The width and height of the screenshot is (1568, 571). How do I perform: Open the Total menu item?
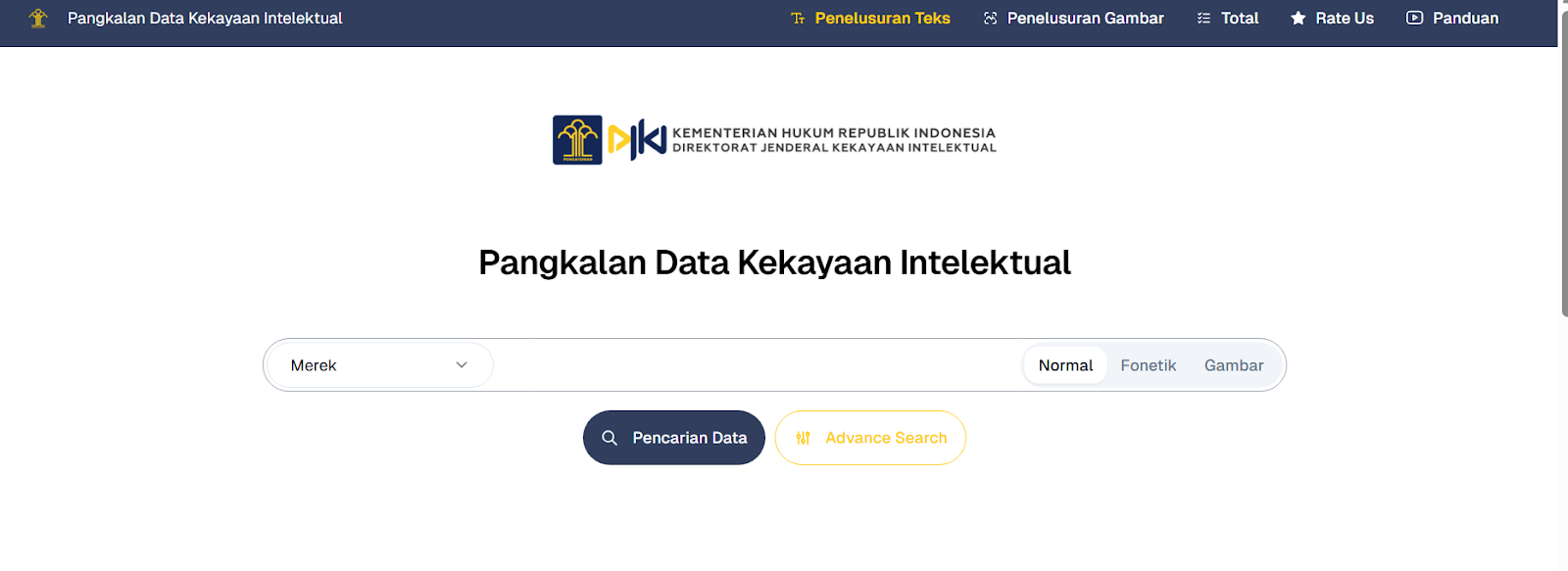[1239, 19]
